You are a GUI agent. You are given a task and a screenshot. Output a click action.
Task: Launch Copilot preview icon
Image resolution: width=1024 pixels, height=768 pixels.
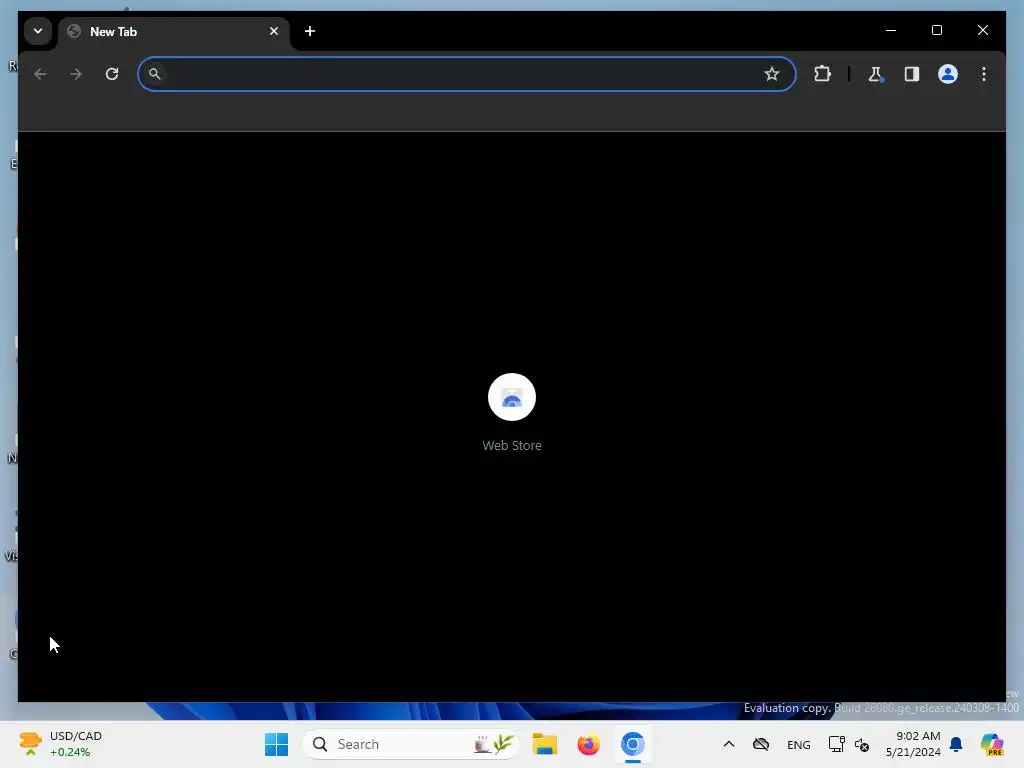click(992, 744)
